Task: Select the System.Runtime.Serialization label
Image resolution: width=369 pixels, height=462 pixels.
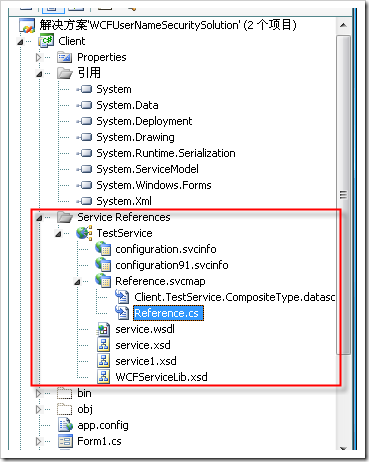Action: pos(166,153)
